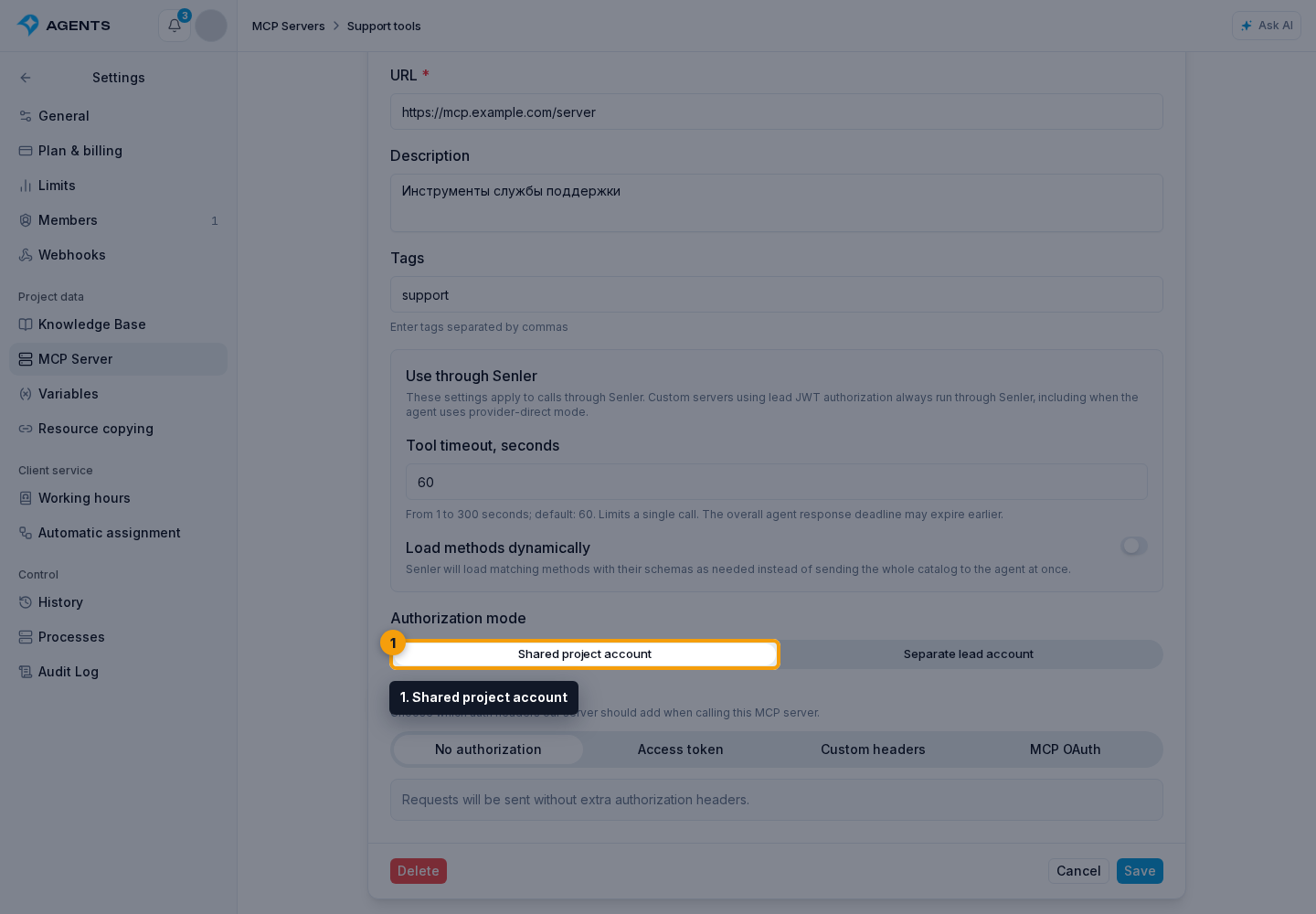Click the Tags input field
Image resolution: width=1316 pixels, height=914 pixels.
point(777,294)
